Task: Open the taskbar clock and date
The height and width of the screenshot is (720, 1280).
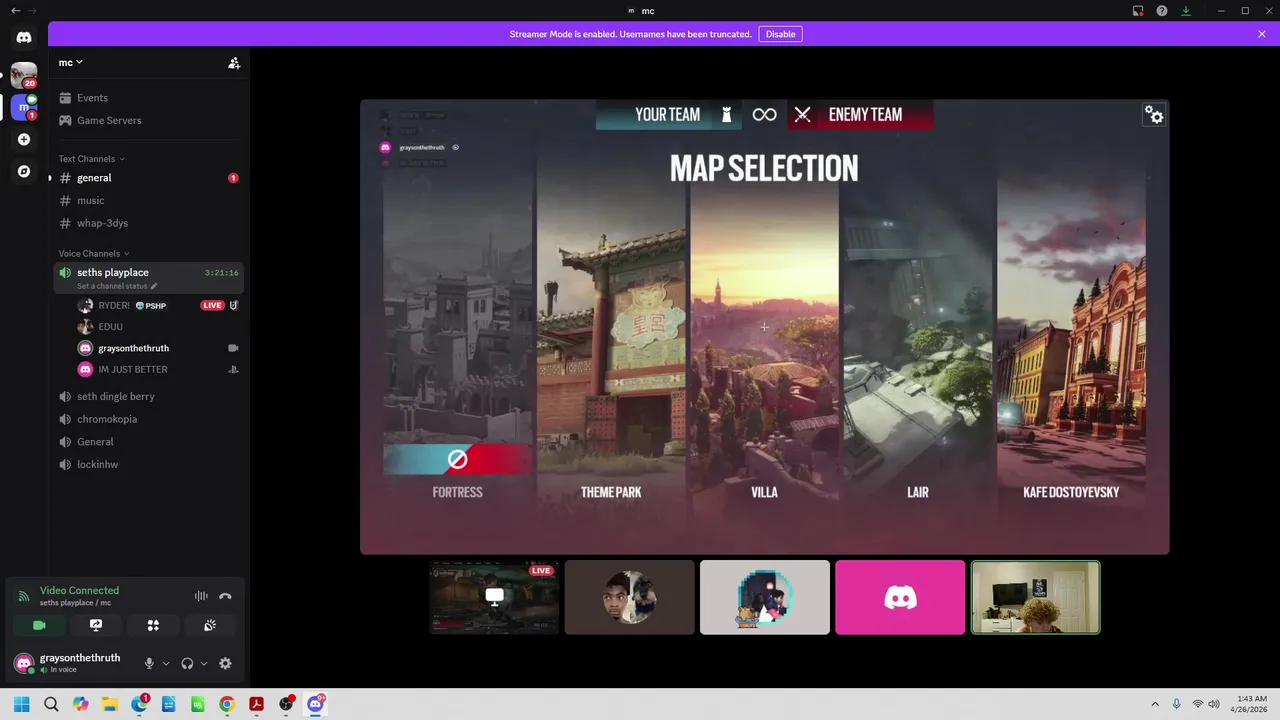Action: 1251,704
